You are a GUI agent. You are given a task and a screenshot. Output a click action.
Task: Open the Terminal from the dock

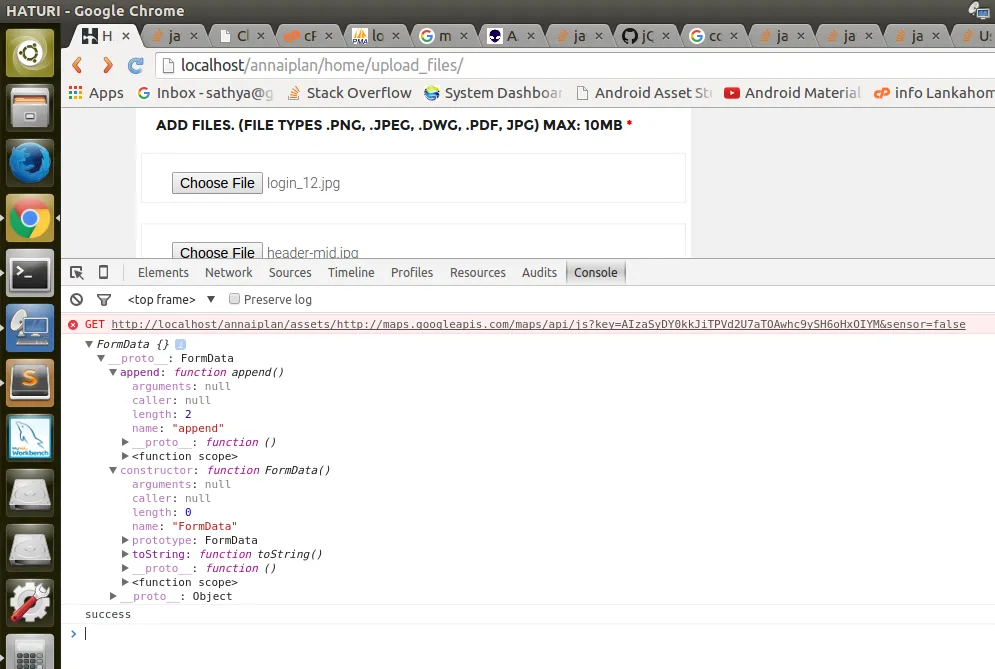coord(30,274)
